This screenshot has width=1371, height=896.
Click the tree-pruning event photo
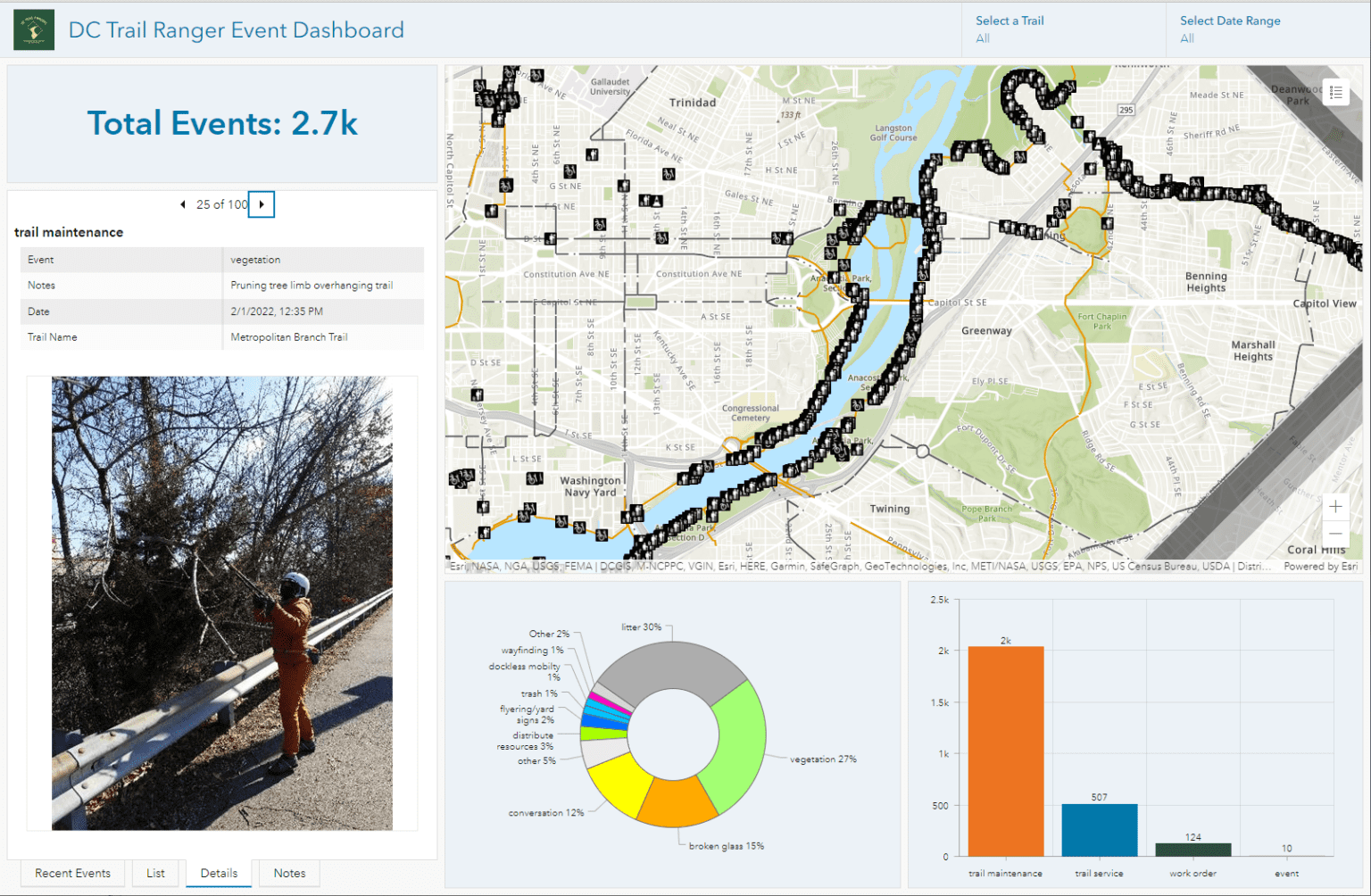pos(221,602)
